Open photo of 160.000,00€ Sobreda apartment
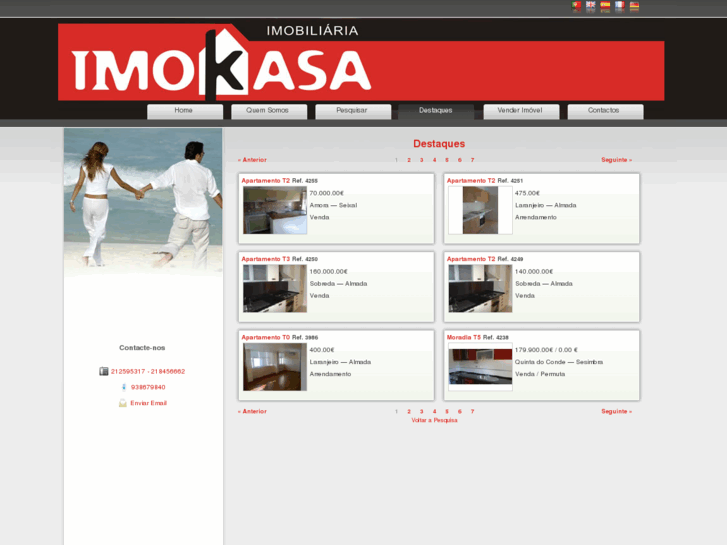This screenshot has height=545, width=727. (275, 289)
